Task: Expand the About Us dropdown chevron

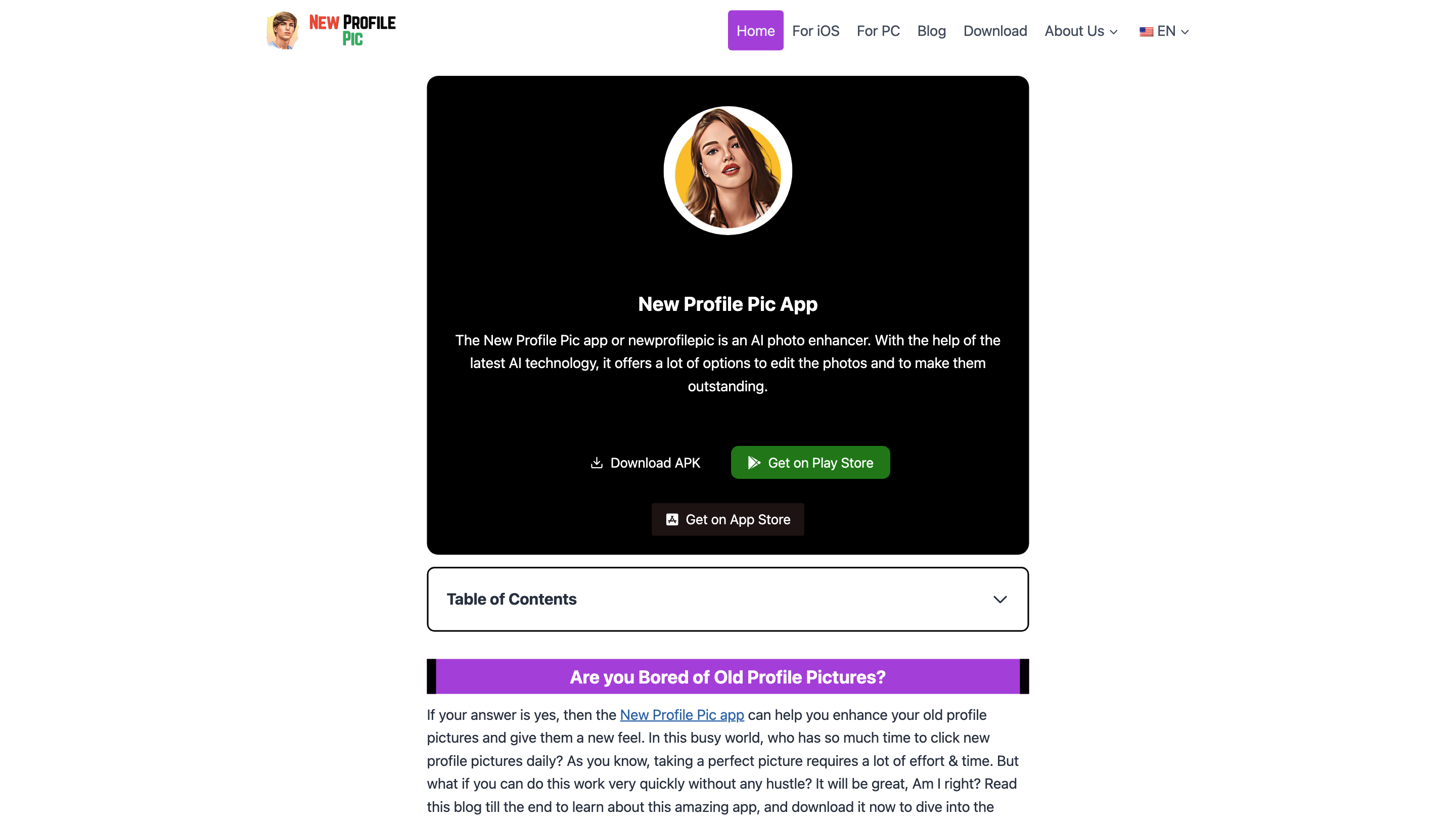Action: pos(1114,32)
